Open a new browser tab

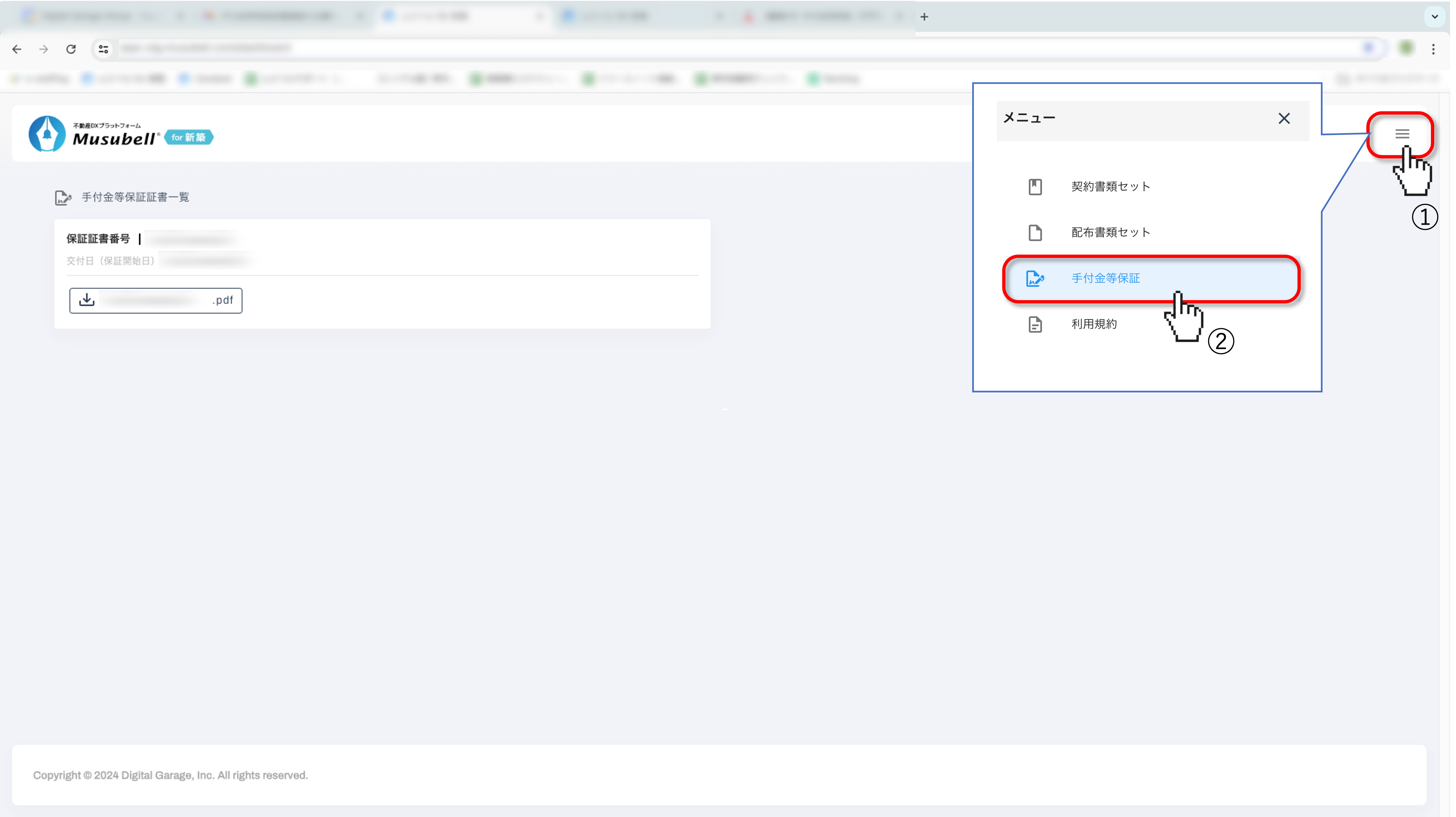pyautogui.click(x=924, y=17)
